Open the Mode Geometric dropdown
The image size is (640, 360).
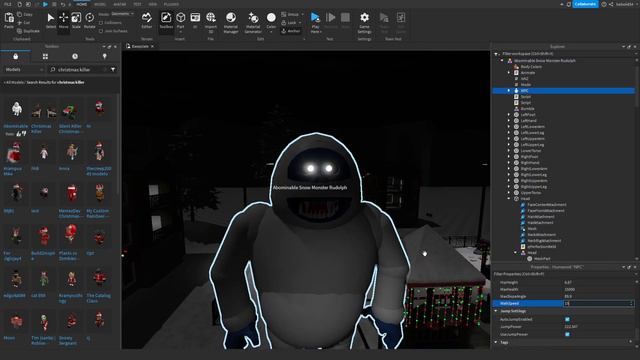122,14
